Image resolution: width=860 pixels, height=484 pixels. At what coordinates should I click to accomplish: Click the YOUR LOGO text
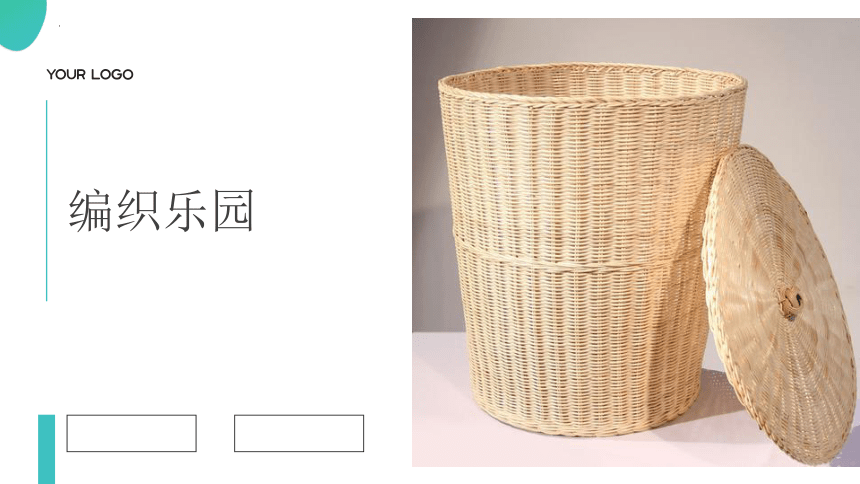pos(90,75)
